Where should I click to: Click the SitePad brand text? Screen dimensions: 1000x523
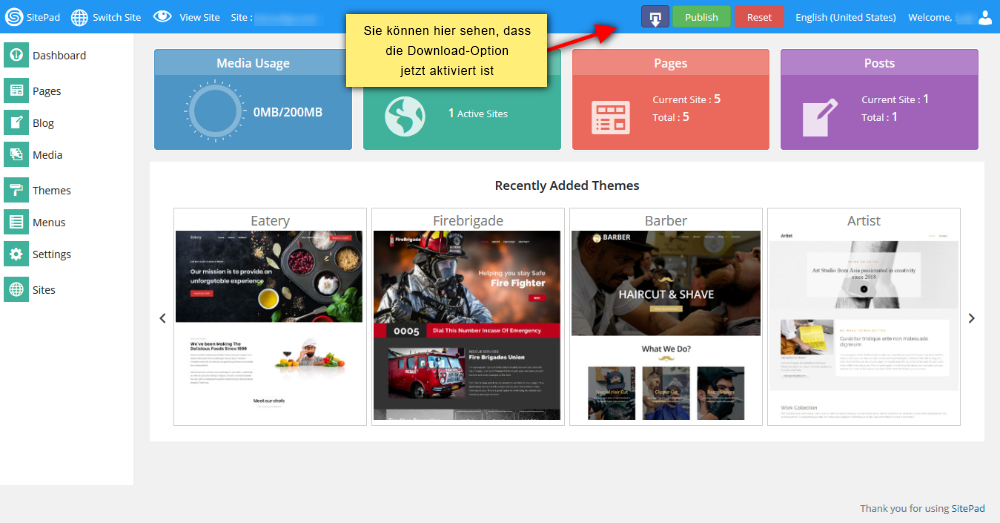click(x=43, y=17)
